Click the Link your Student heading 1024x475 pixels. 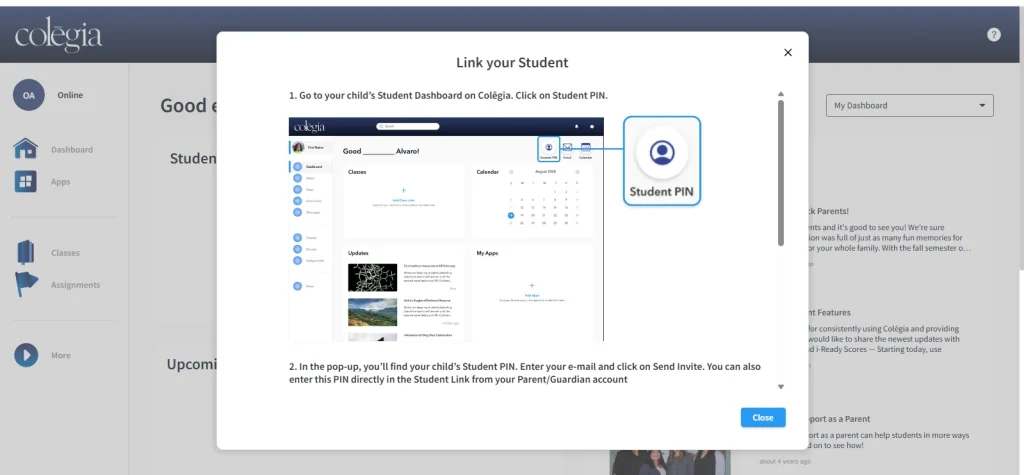pos(512,63)
